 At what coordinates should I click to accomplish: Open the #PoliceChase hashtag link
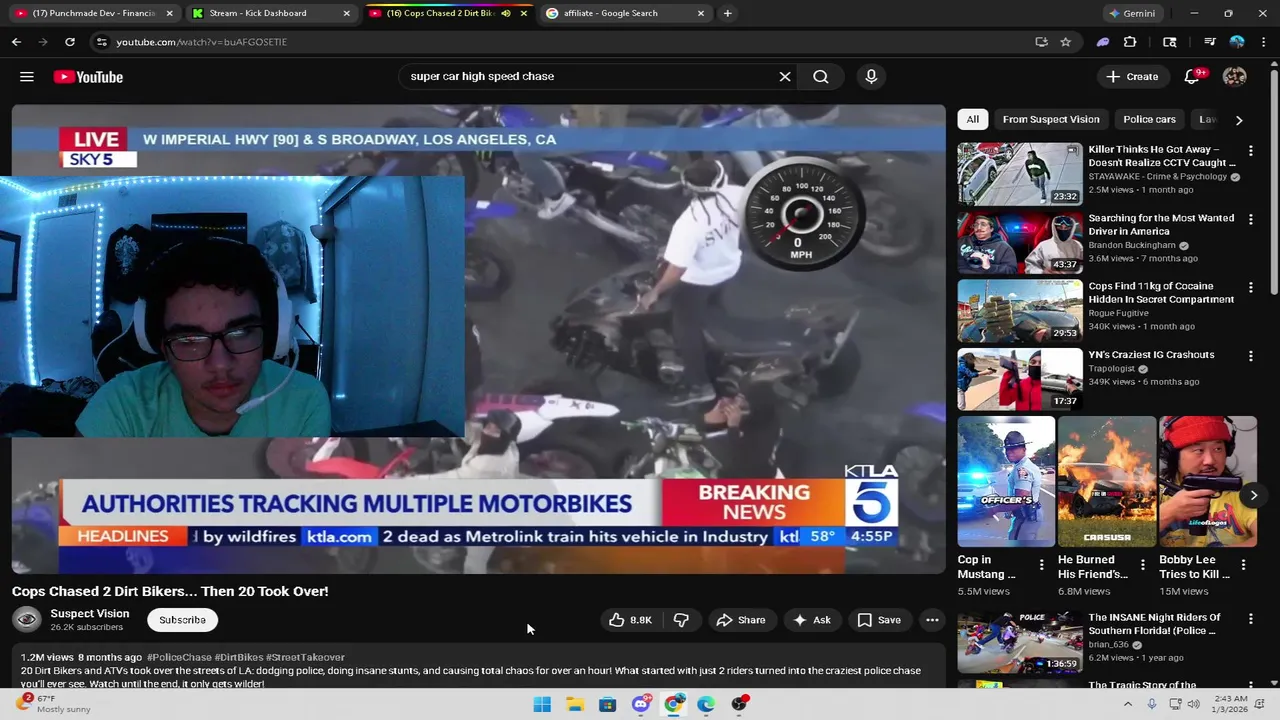click(179, 658)
